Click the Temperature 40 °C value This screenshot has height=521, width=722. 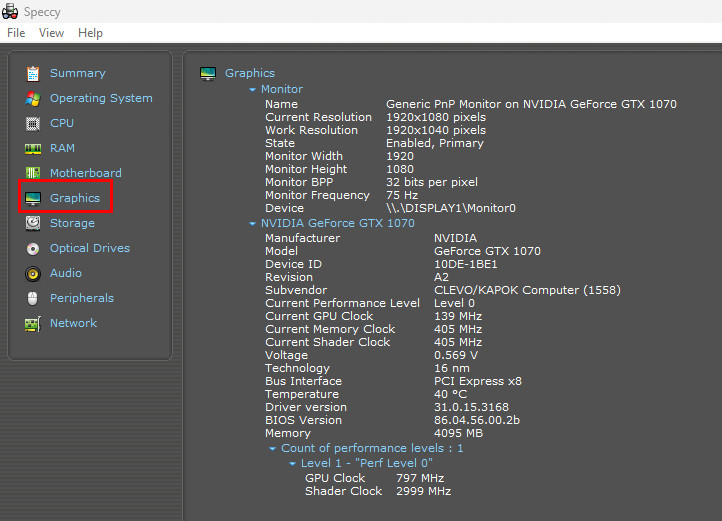[x=450, y=394]
